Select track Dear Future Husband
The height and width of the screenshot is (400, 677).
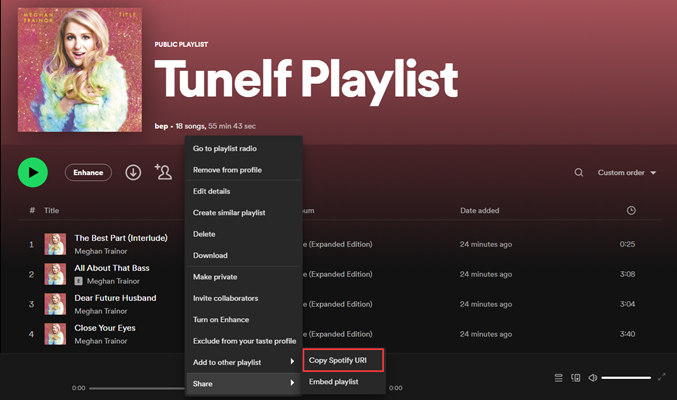115,298
